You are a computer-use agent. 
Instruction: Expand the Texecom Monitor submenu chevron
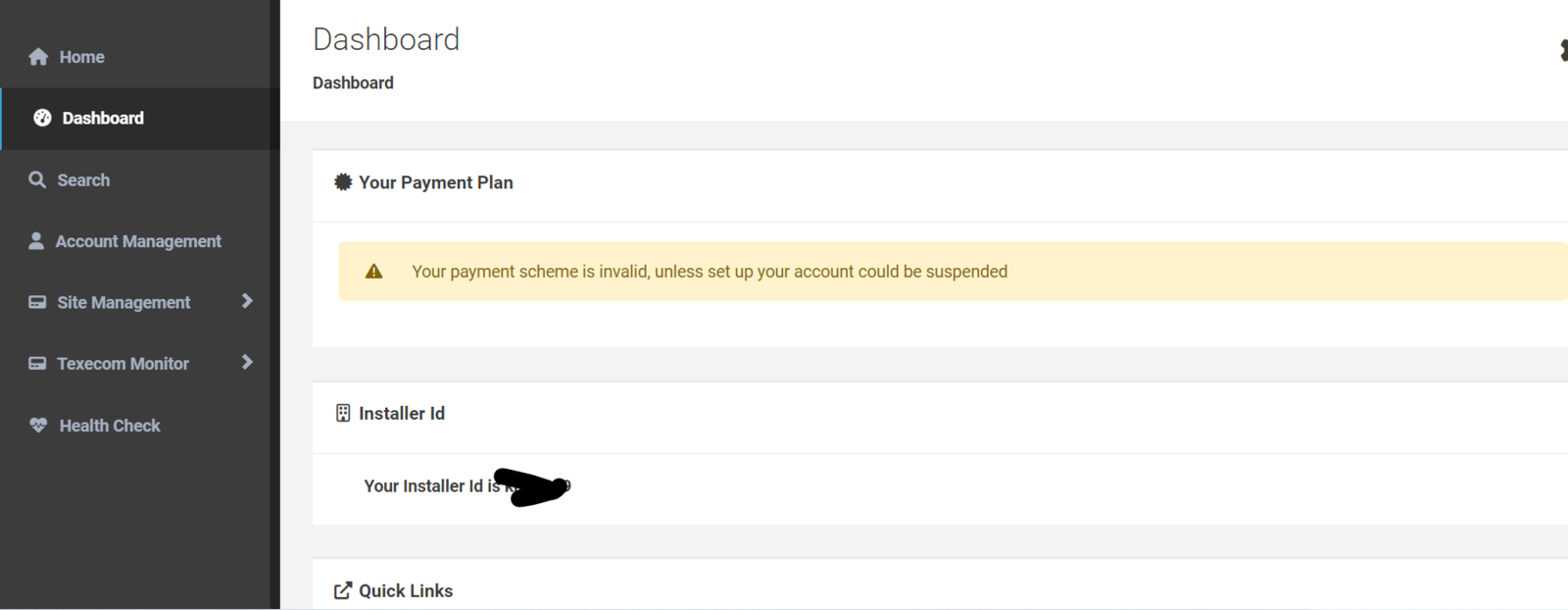pyautogui.click(x=247, y=362)
